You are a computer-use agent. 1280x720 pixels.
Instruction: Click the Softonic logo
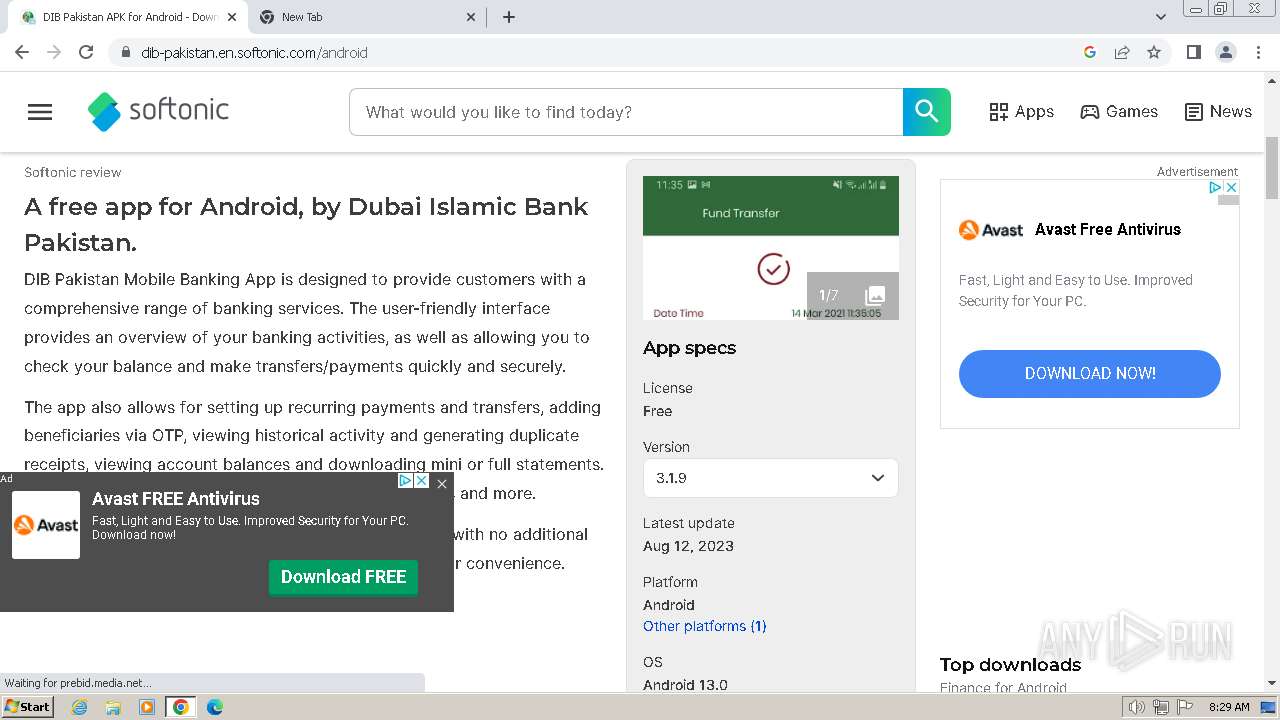pyautogui.click(x=158, y=111)
